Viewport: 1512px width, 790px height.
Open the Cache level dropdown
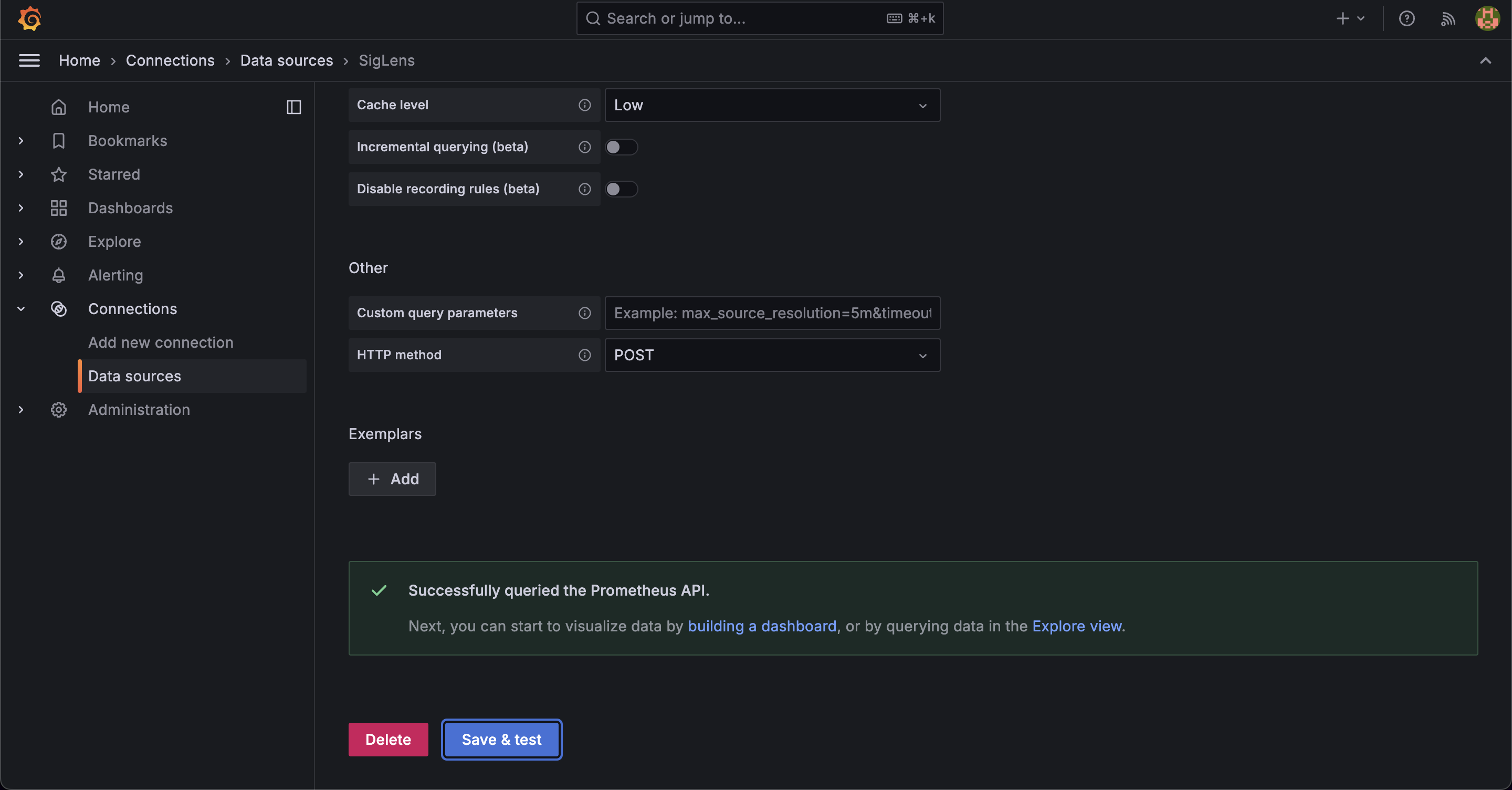click(772, 105)
